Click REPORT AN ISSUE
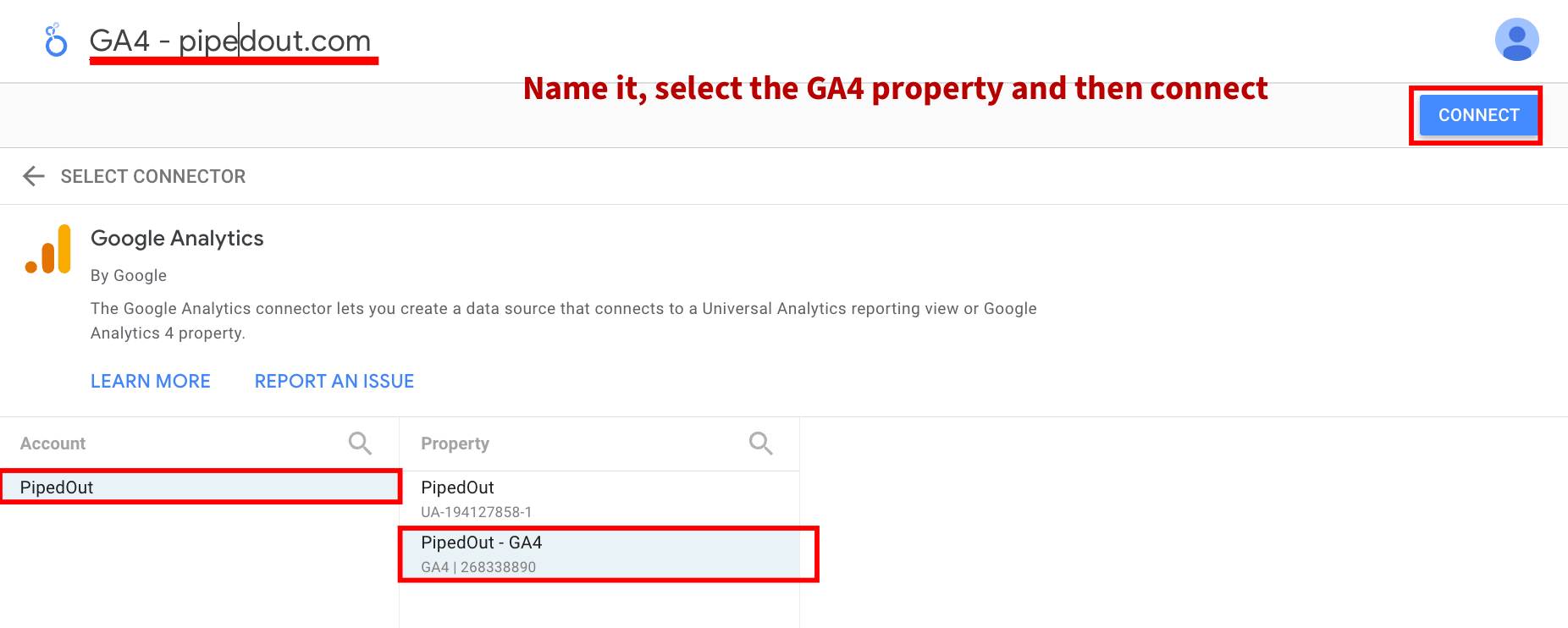This screenshot has height=628, width=1568. point(334,381)
